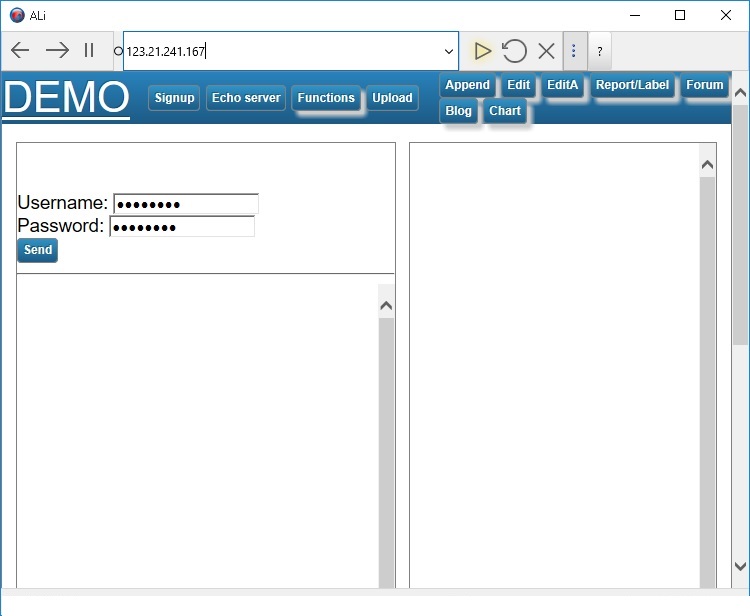This screenshot has width=750, height=616.
Task: Open the three-dot options menu
Action: click(x=573, y=51)
